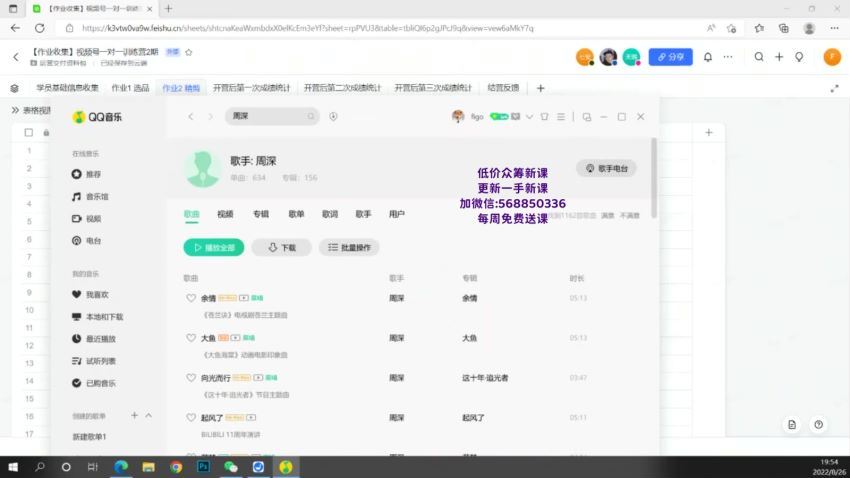Viewport: 850px width, 478px height.
Task: Click the QQ音乐 vertical scrollbar
Action: pos(654,178)
